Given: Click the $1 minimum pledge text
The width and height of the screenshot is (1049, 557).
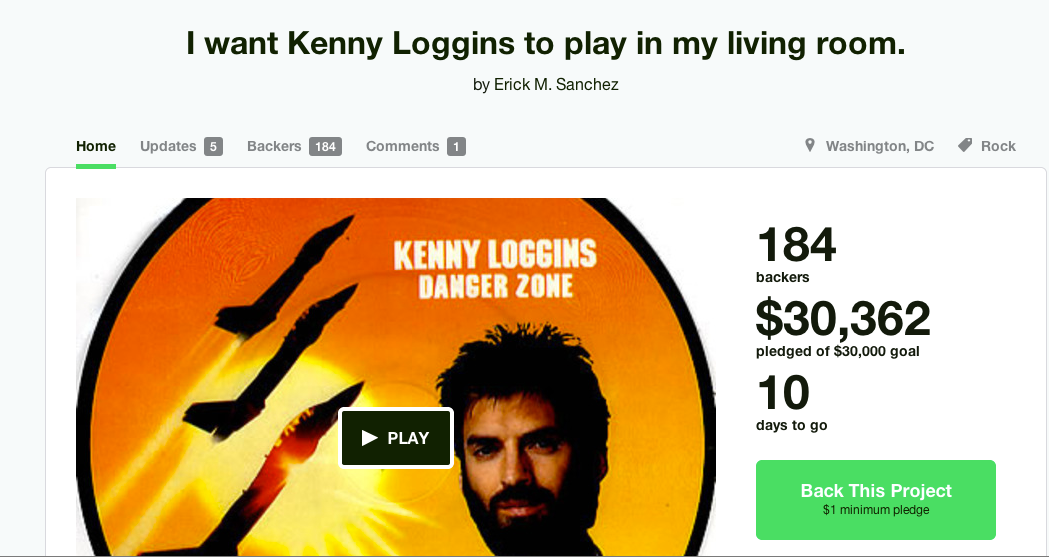Looking at the screenshot, I should pyautogui.click(x=876, y=510).
